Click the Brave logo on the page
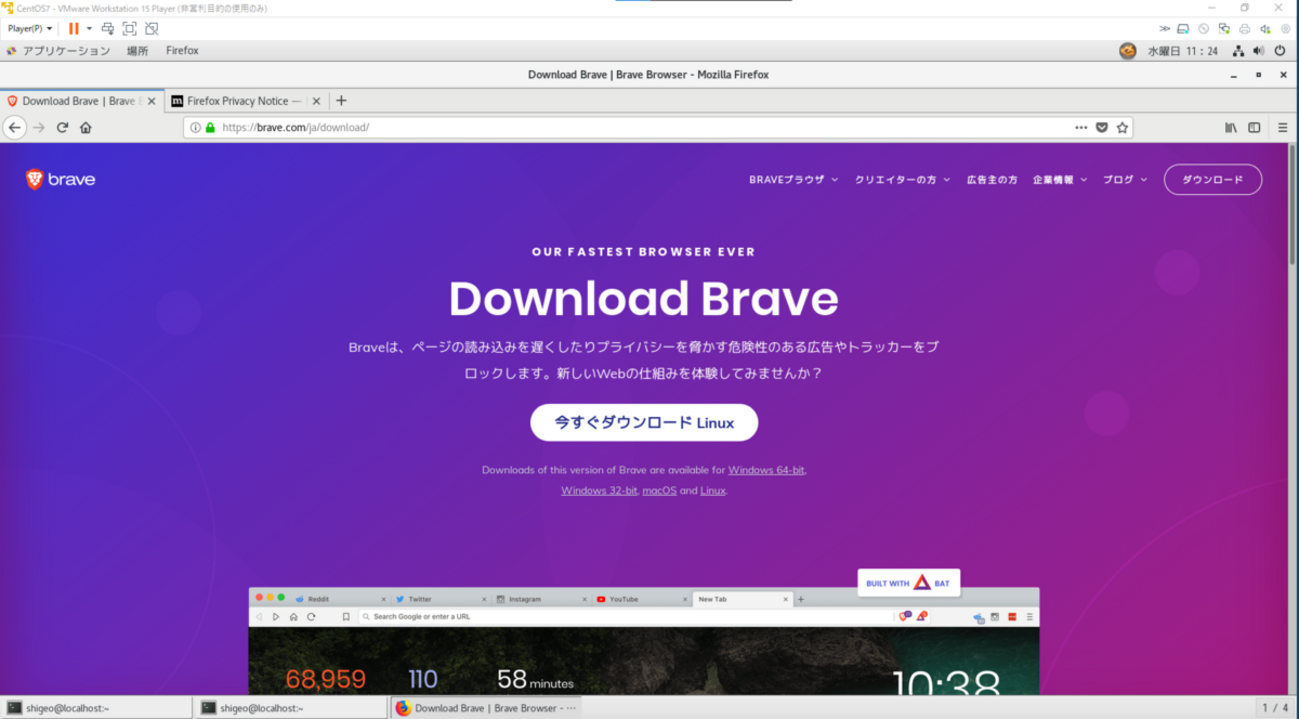 point(60,179)
